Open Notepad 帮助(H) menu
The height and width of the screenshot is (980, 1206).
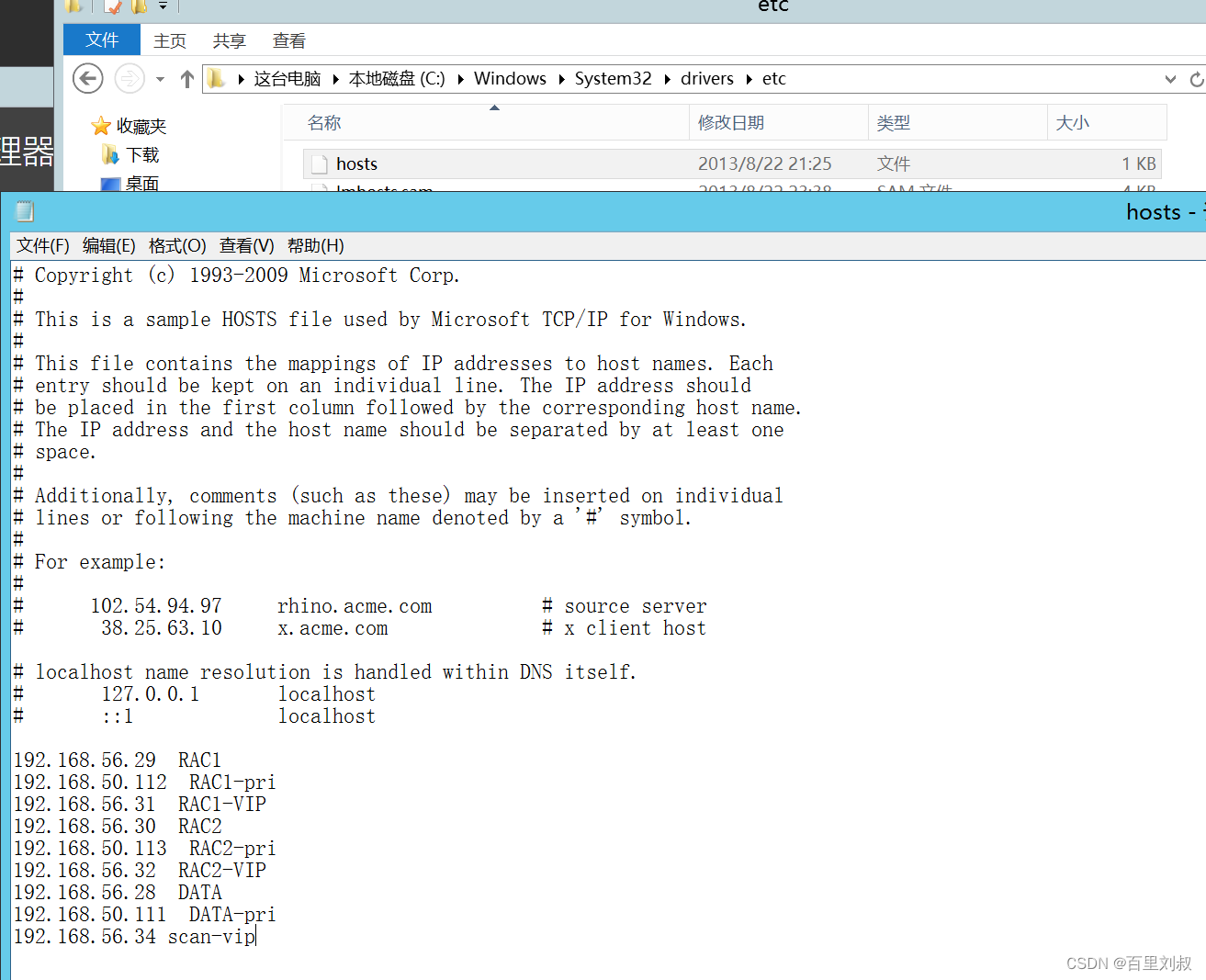(x=316, y=245)
